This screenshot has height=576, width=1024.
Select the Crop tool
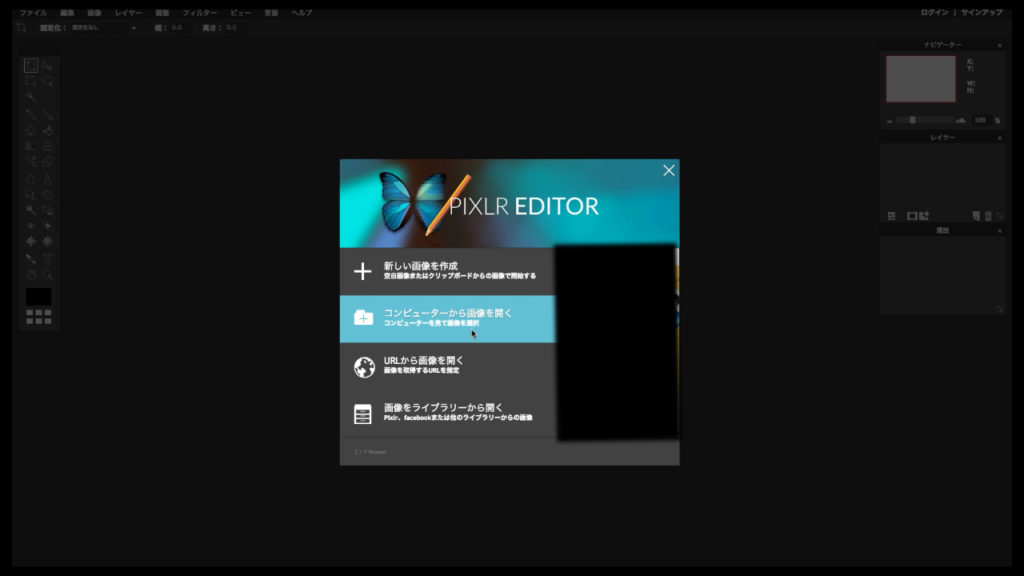[31, 65]
